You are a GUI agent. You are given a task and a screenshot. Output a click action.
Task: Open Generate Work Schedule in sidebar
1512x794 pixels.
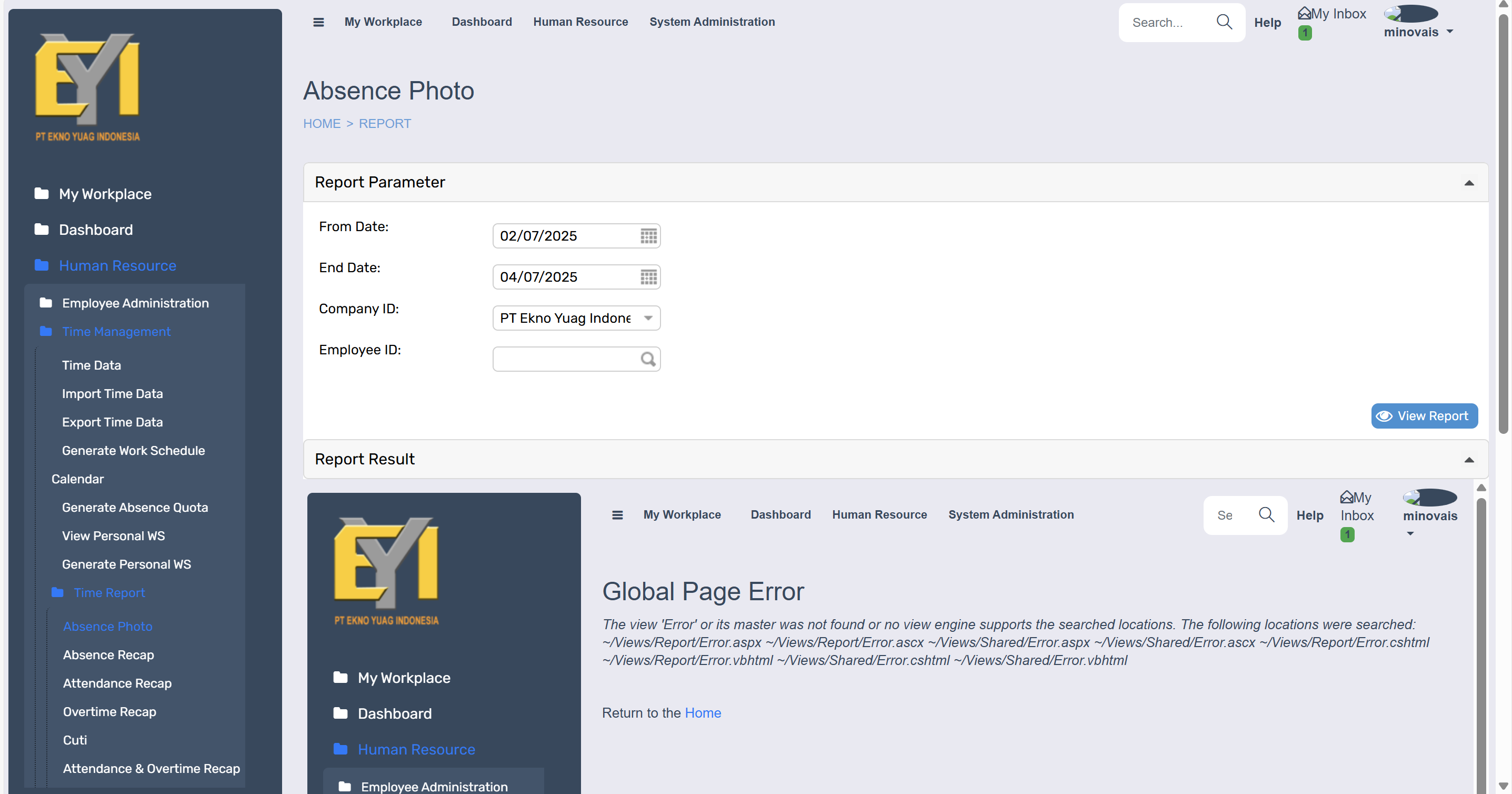pyautogui.click(x=133, y=451)
